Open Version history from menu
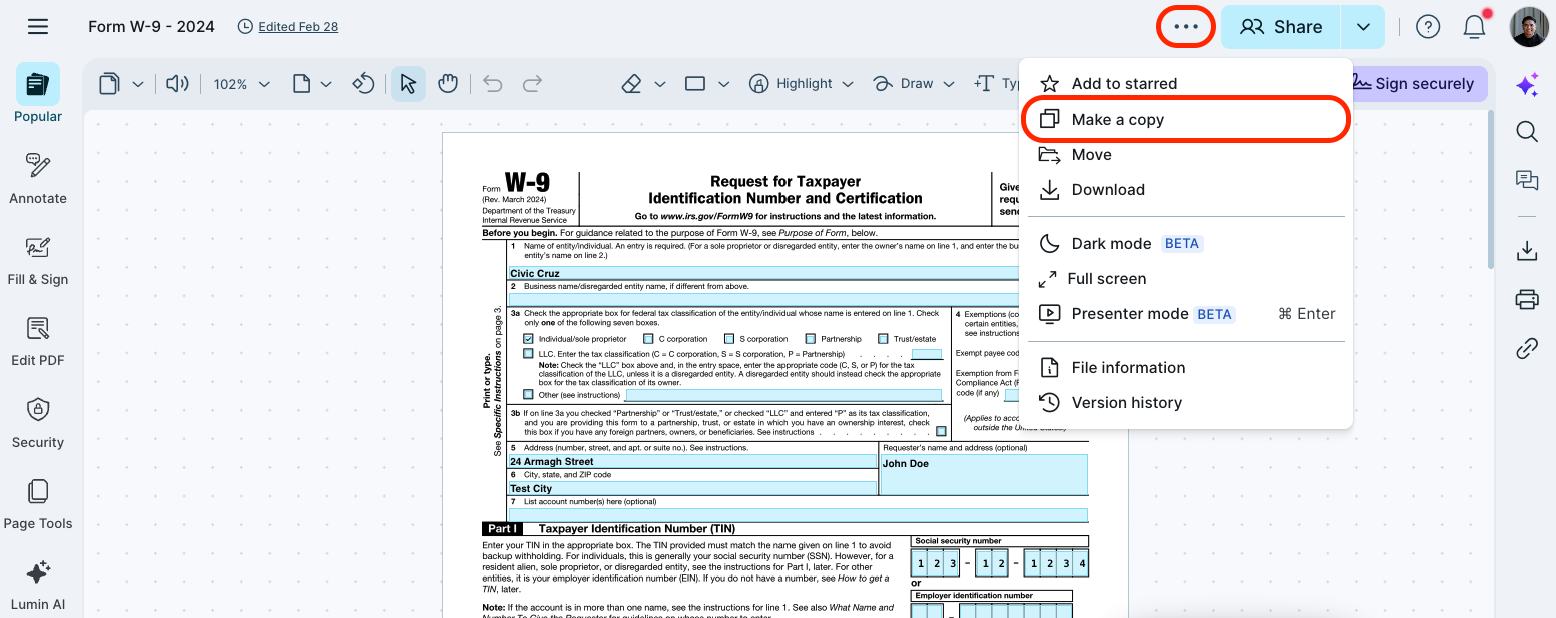1556x618 pixels. click(1186, 403)
